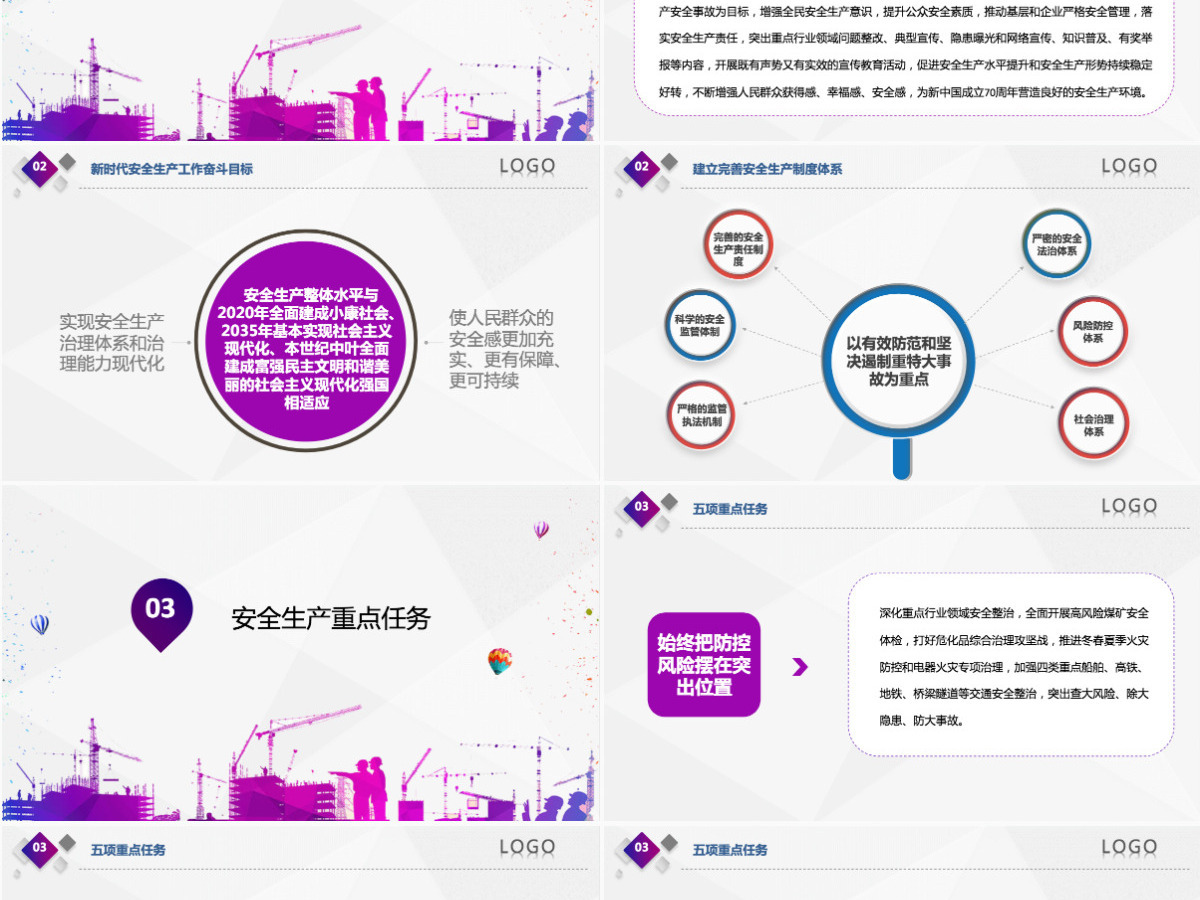Click LOGO on the 新时代安全生产工作奋斗目标 slide

pos(527,167)
